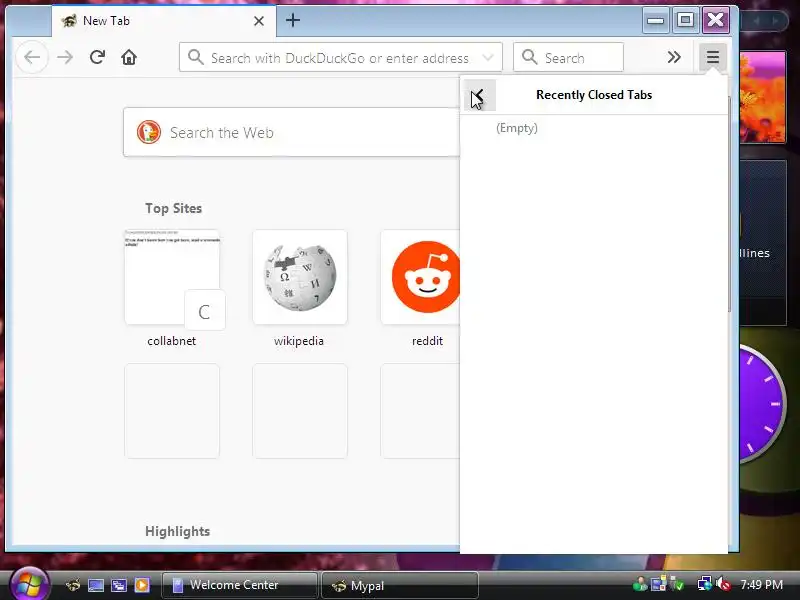Go back from Recently Closed Tabs panel

pyautogui.click(x=479, y=95)
